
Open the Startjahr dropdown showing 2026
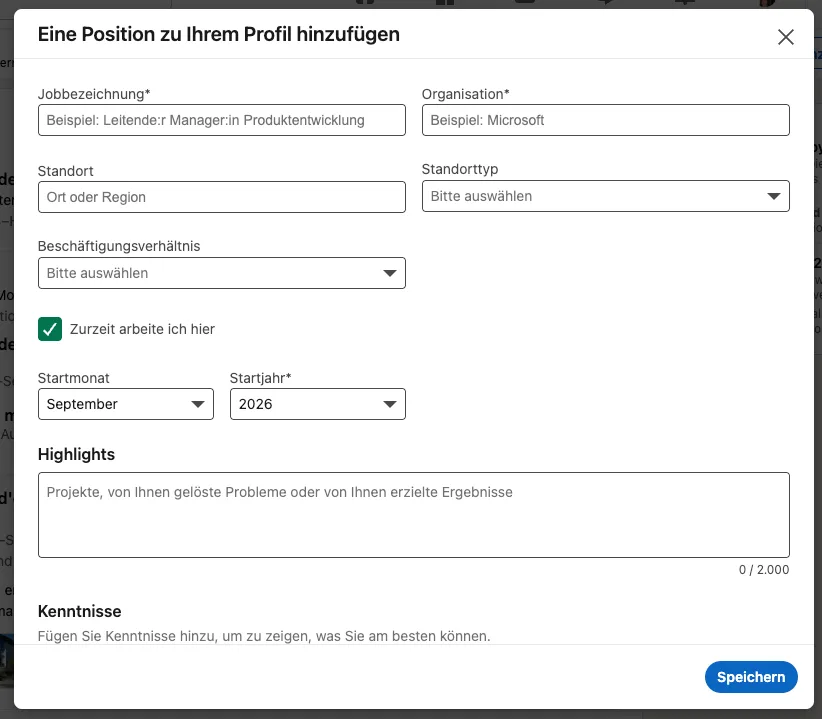coord(318,404)
